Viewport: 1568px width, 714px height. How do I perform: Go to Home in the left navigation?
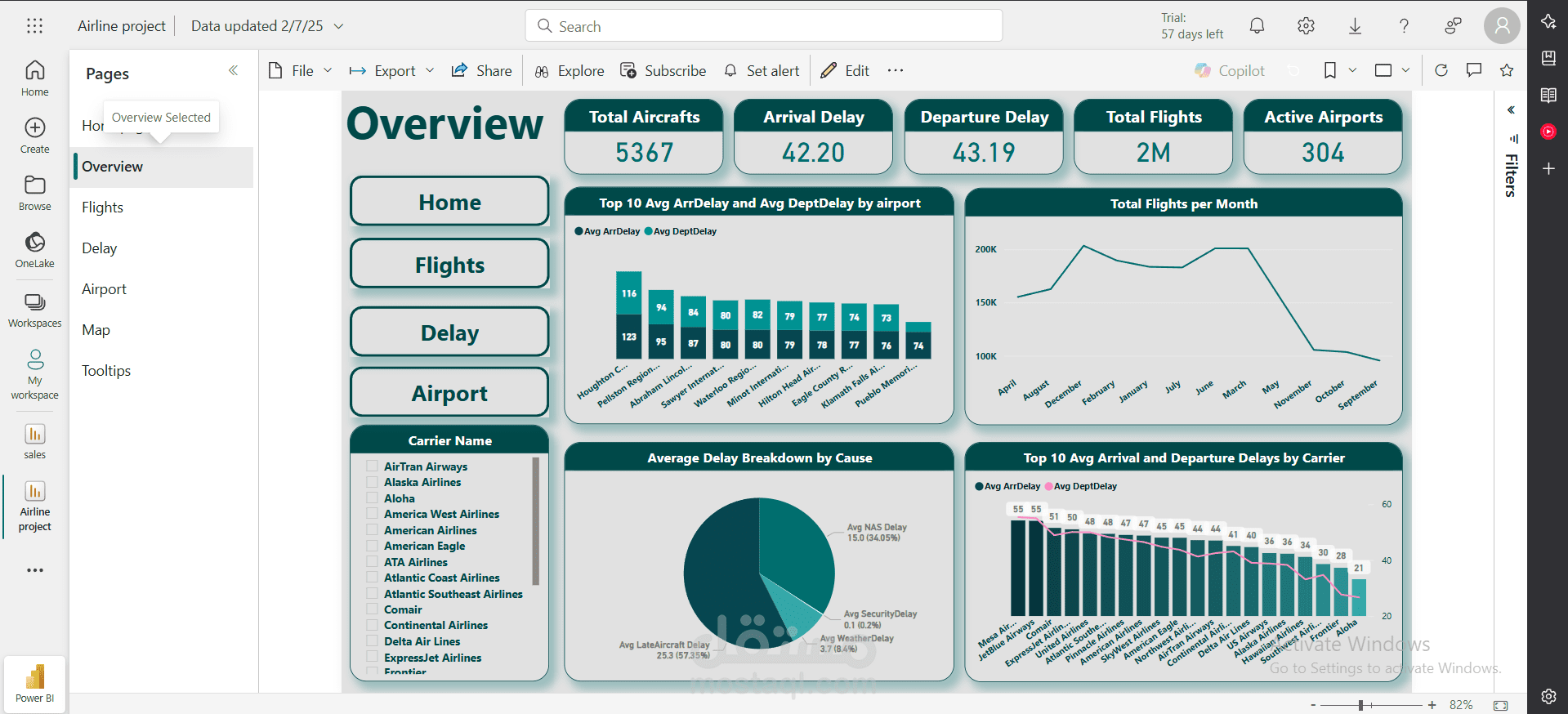(x=34, y=78)
